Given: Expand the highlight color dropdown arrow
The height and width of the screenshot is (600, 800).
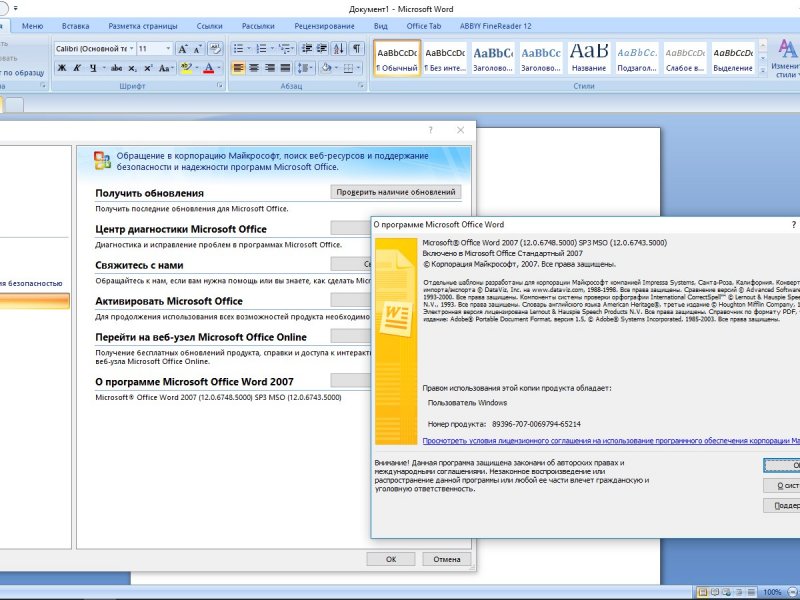Looking at the screenshot, I should pyautogui.click(x=196, y=68).
